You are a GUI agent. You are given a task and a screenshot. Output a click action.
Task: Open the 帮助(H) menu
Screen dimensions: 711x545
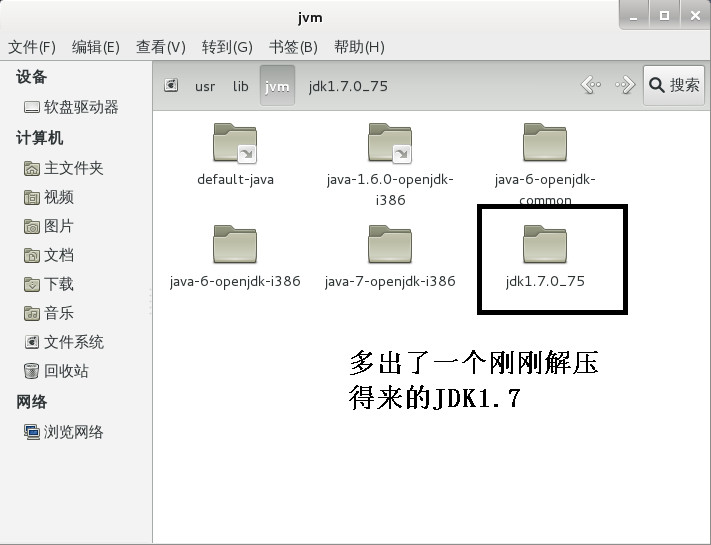coord(359,47)
